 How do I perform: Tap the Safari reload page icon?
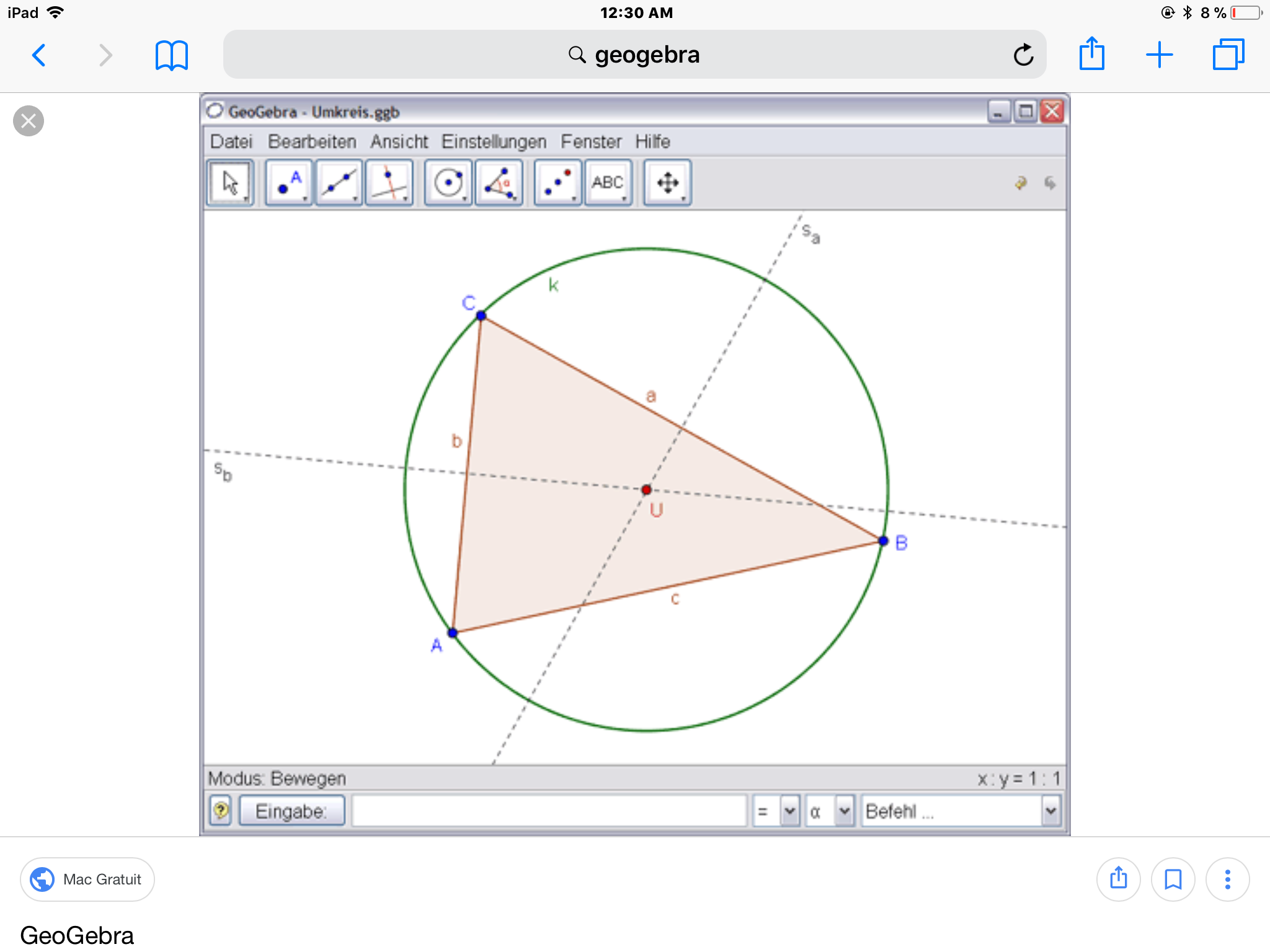pos(1023,55)
